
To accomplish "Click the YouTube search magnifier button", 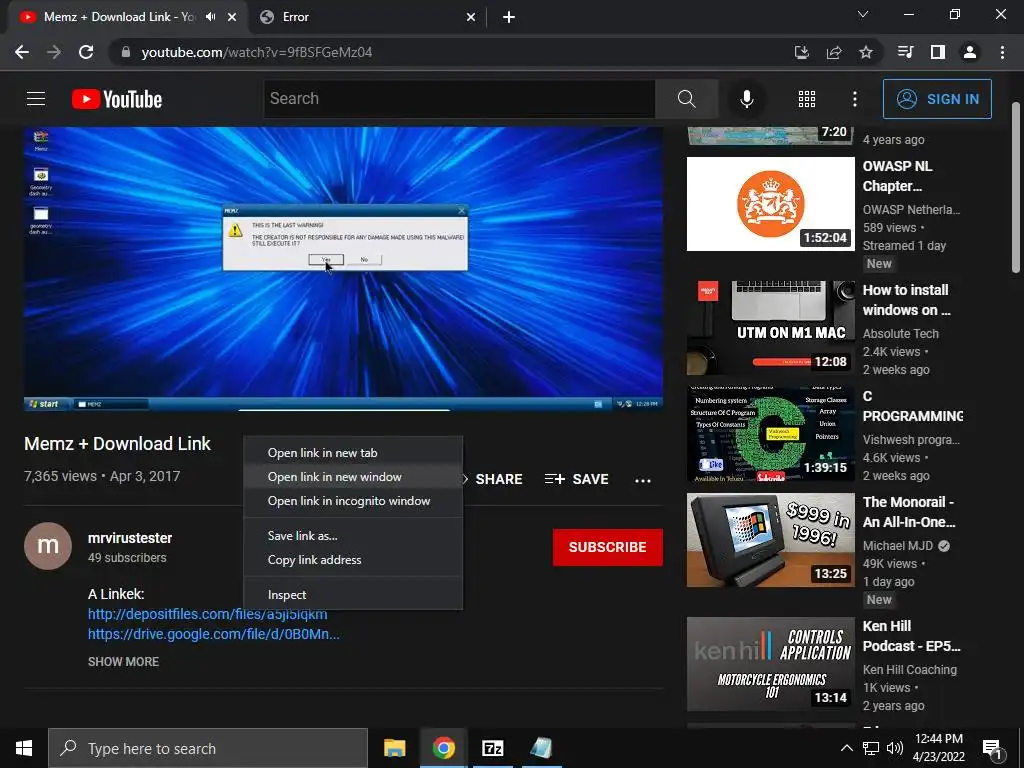I will (686, 99).
